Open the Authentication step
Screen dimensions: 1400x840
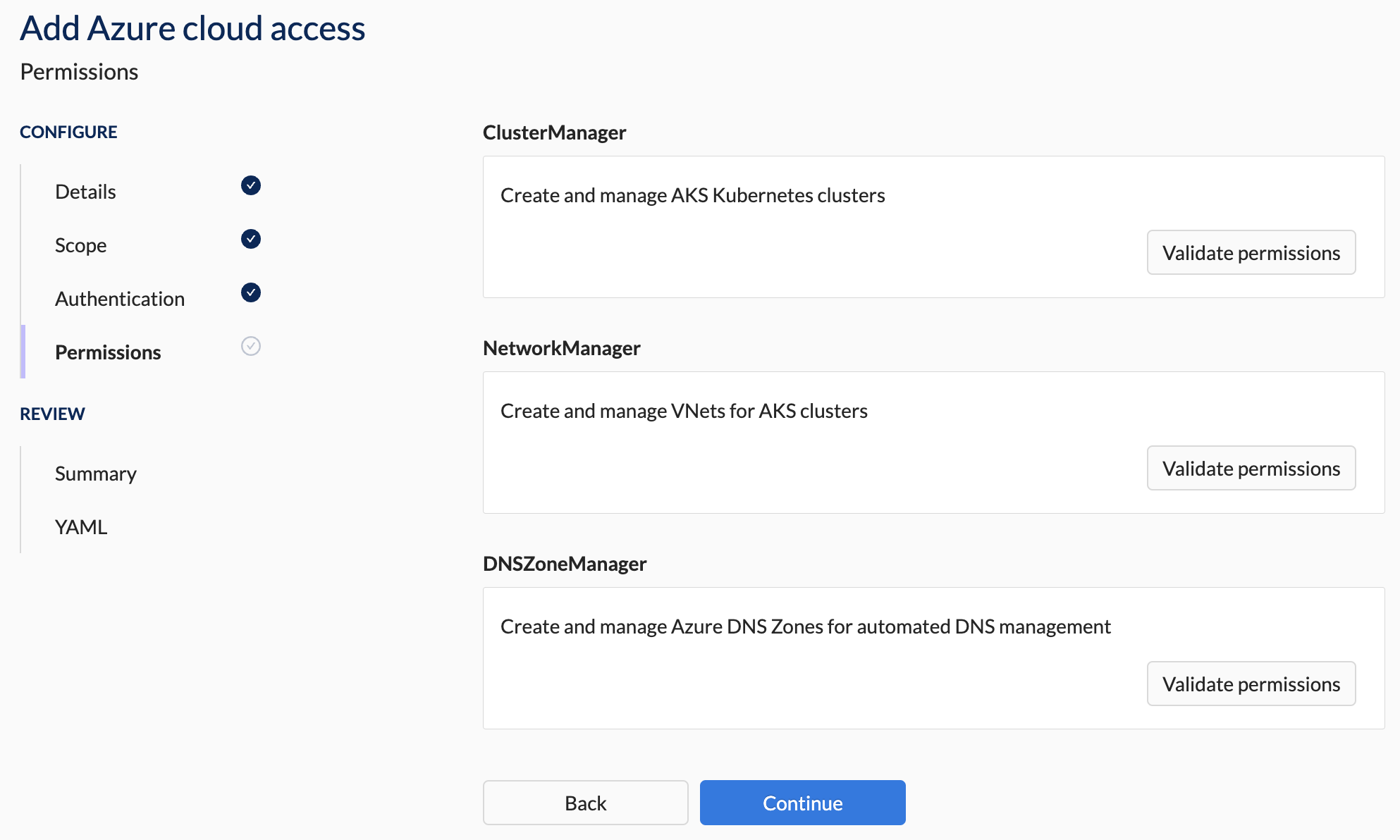(x=120, y=299)
